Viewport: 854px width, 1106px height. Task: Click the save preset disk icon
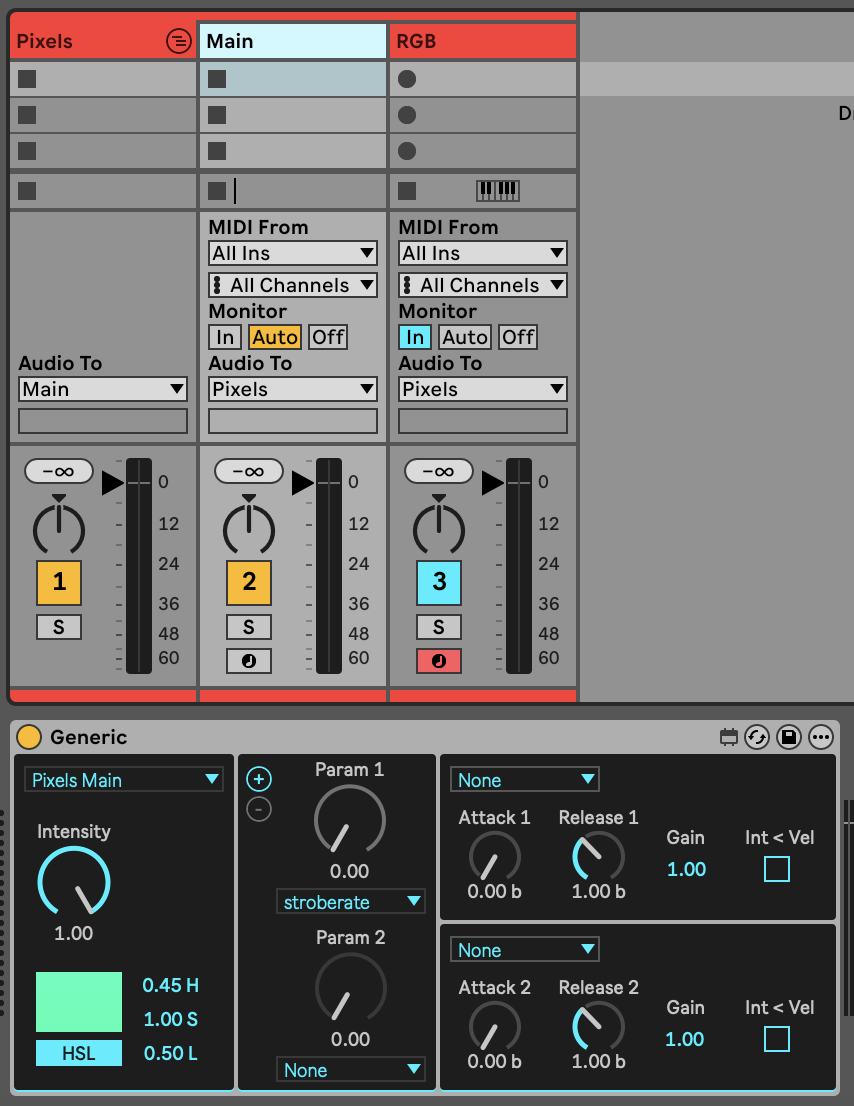[x=789, y=737]
